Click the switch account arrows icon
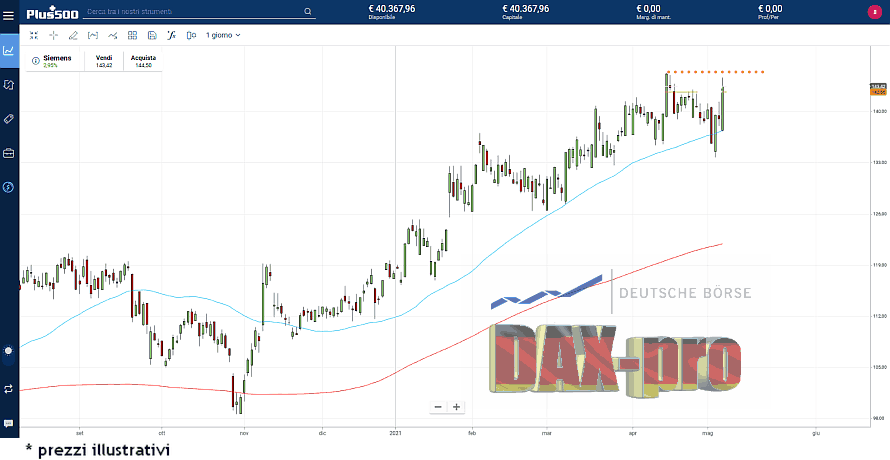 [8, 389]
